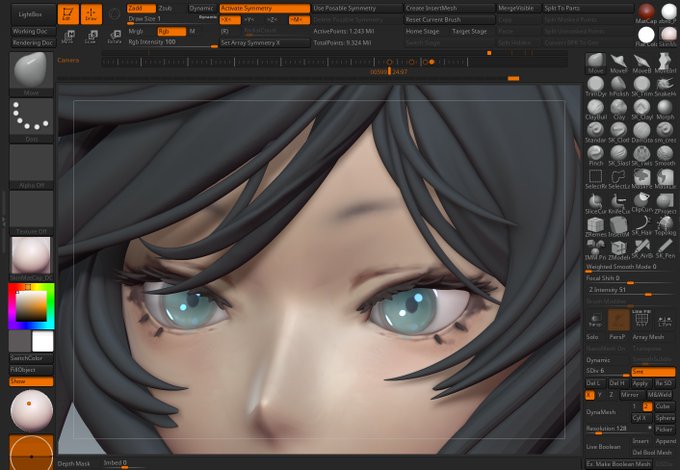680x470 pixels.
Task: Pick the SelectLasso brush
Action: point(618,180)
